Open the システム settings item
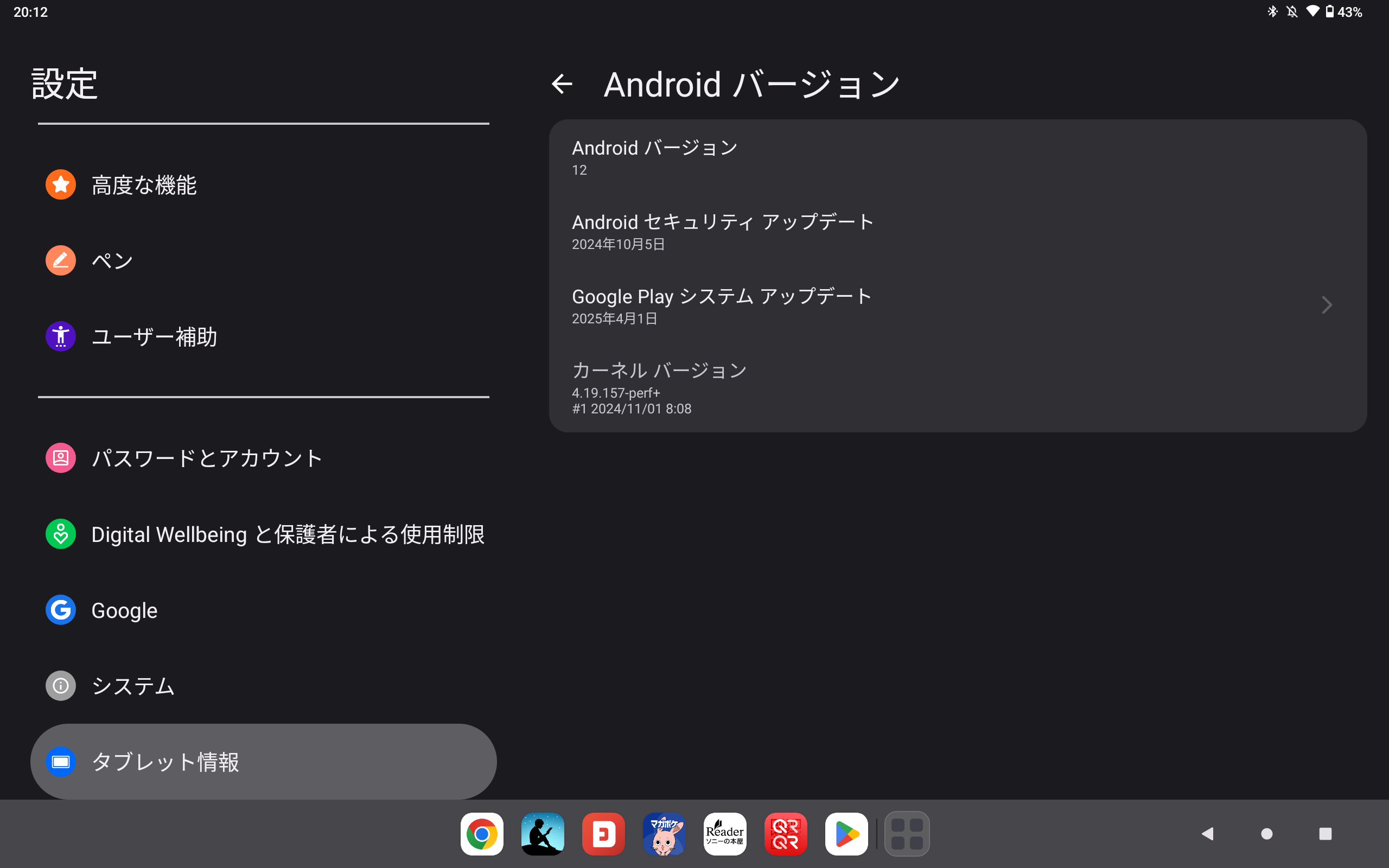The height and width of the screenshot is (868, 1389). pyautogui.click(x=132, y=686)
